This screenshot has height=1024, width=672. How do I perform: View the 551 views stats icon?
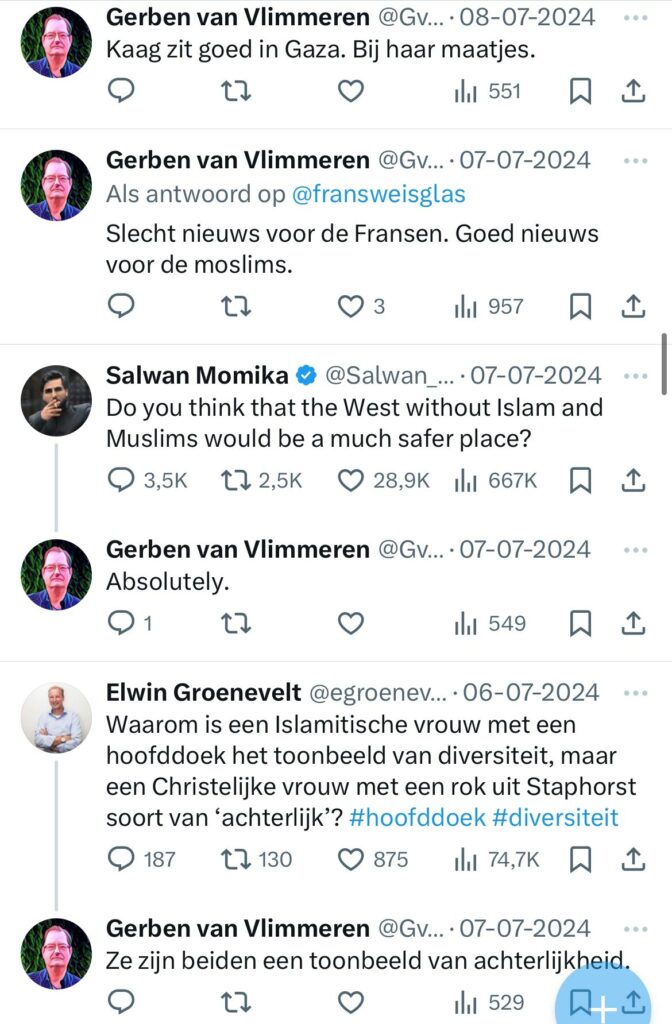[466, 91]
